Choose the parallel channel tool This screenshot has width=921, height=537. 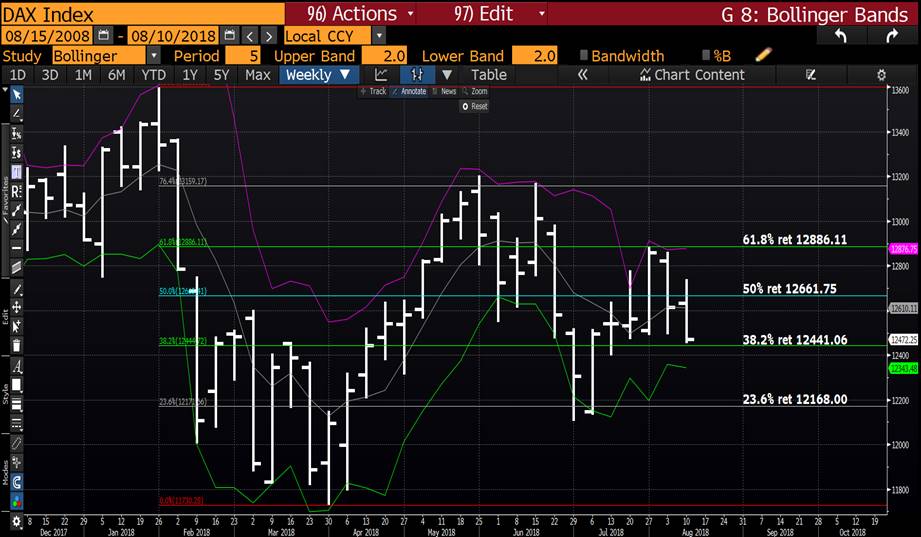[x=16, y=268]
